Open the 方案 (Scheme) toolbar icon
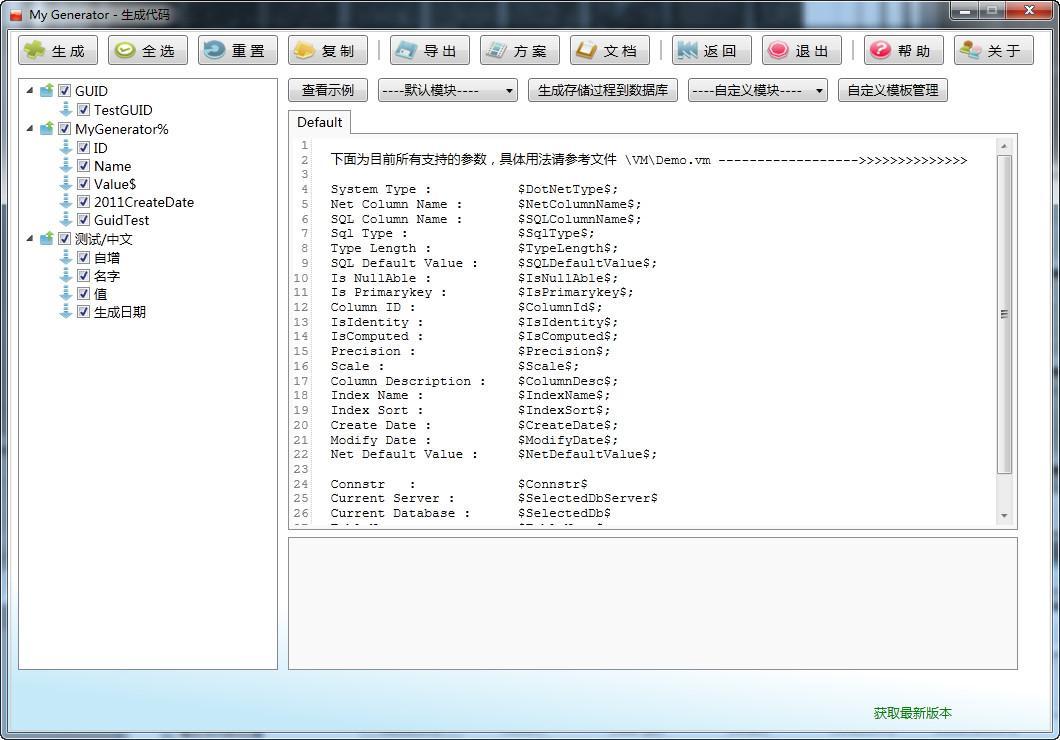Image resolution: width=1060 pixels, height=740 pixels. click(496, 51)
